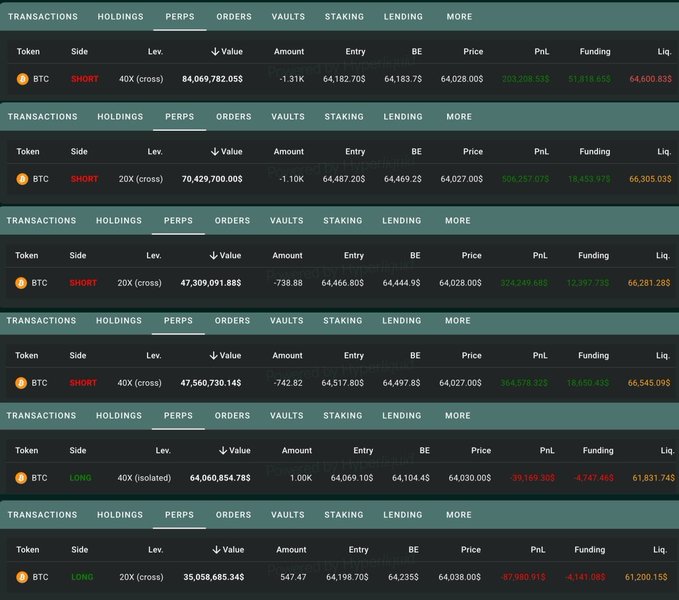Sort by Token column above 84,069,782.05$ row
This screenshot has height=600, width=679.
pos(28,52)
